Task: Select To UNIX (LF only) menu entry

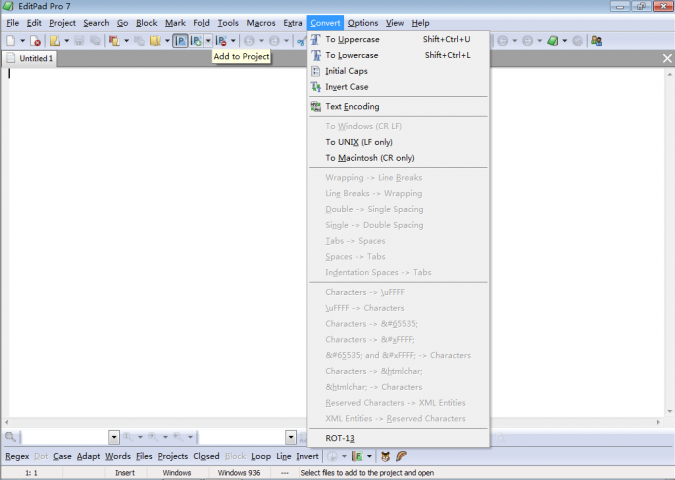Action: 358,142
